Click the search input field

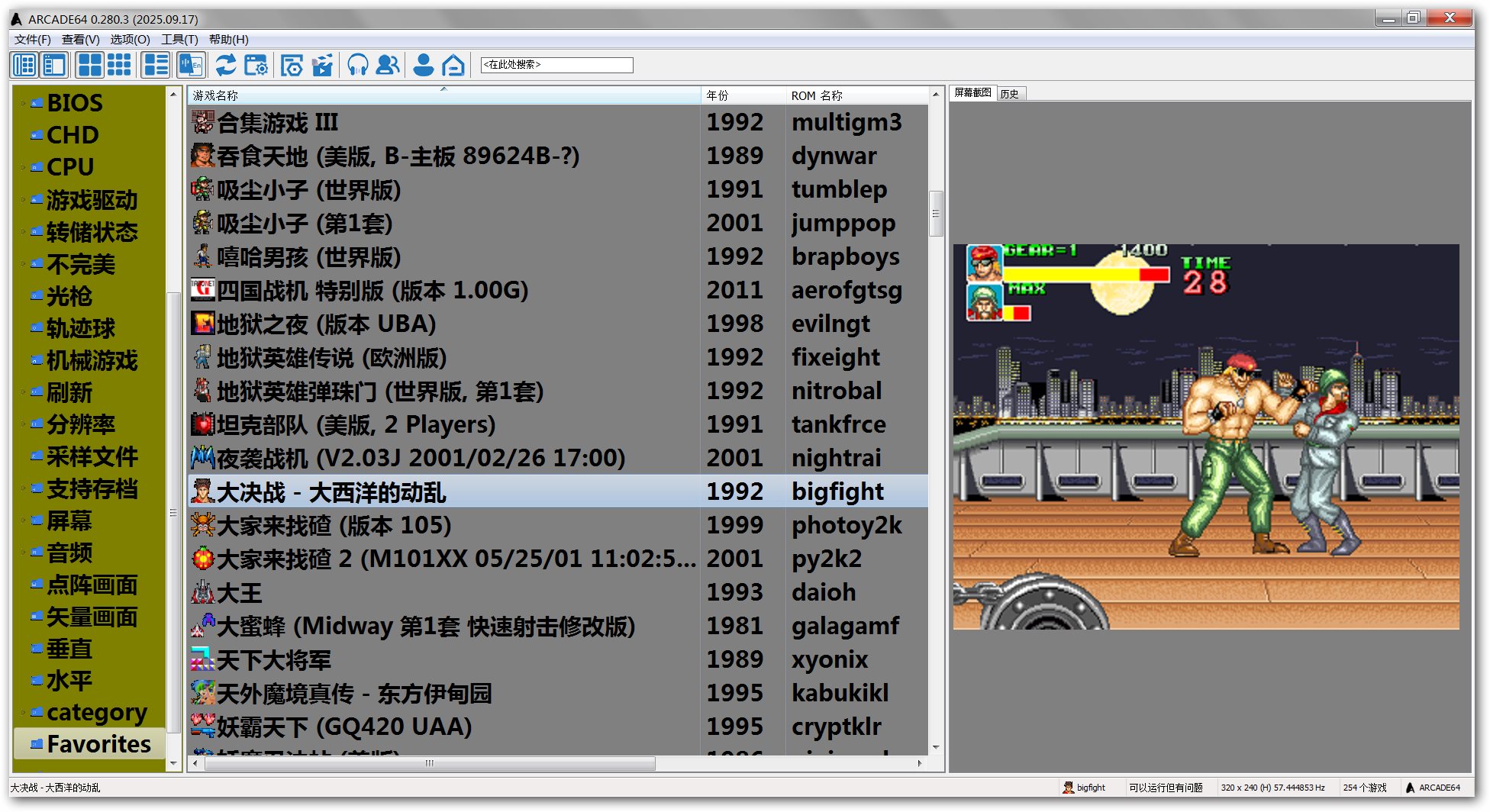point(556,65)
